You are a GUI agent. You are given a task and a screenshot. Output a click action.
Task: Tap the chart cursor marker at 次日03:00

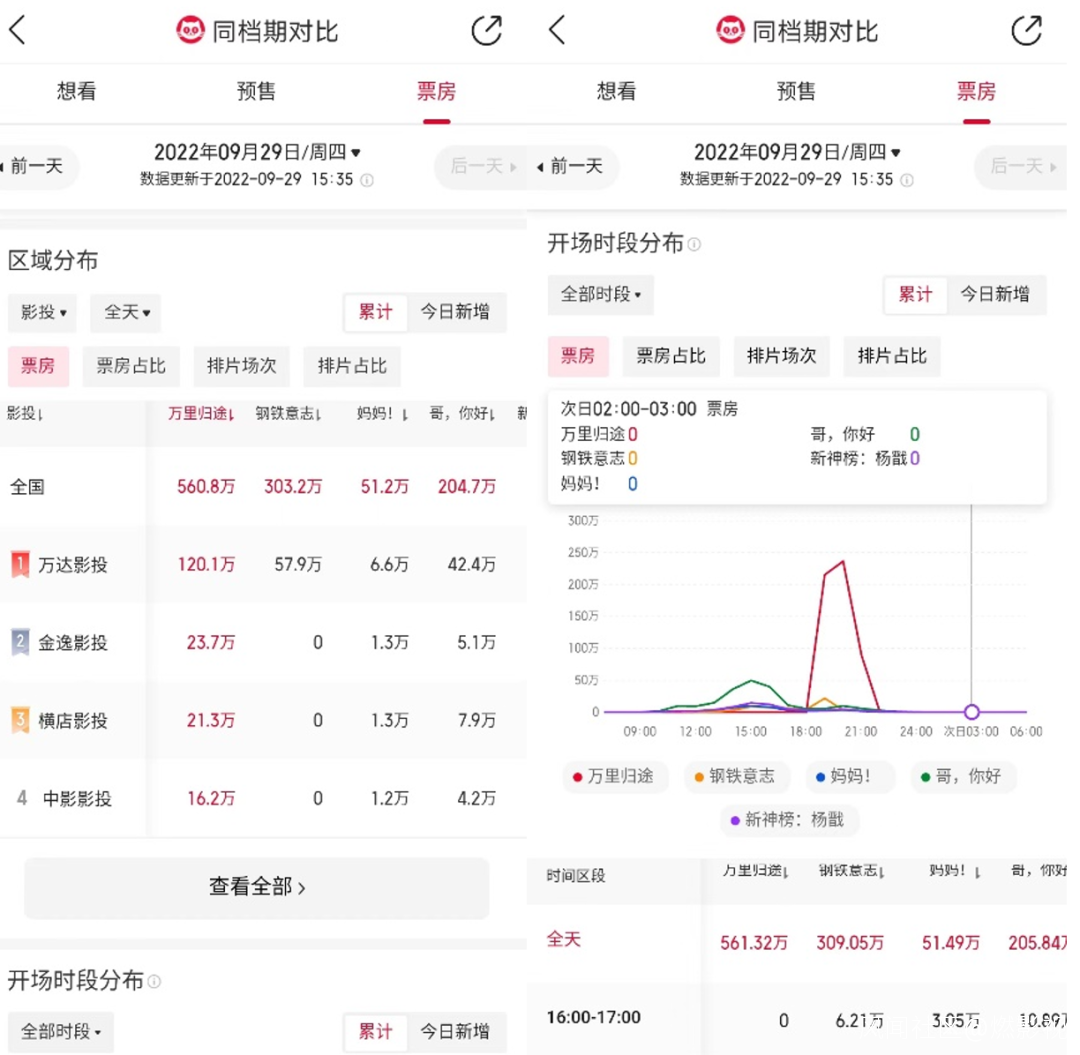pos(972,711)
